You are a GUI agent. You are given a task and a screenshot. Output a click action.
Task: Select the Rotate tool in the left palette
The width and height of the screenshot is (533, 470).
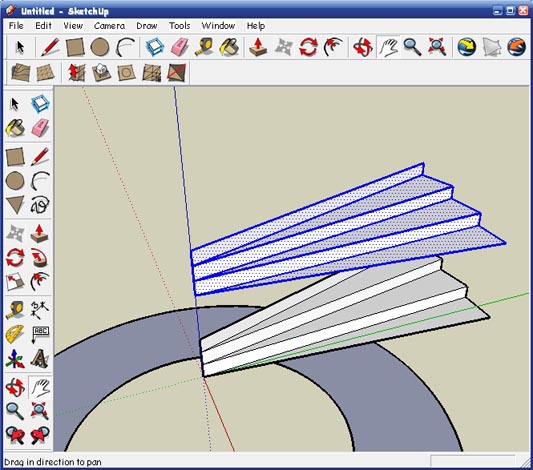pos(15,257)
